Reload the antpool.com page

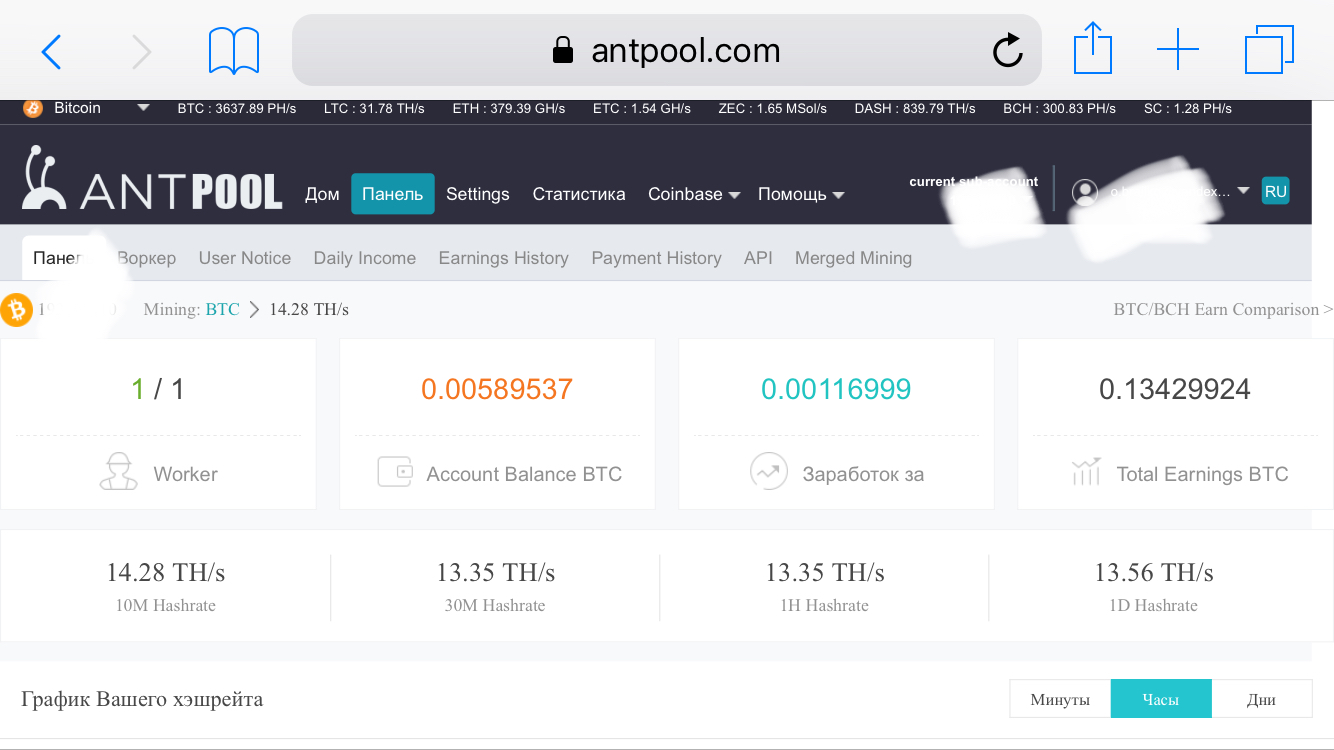click(1007, 50)
